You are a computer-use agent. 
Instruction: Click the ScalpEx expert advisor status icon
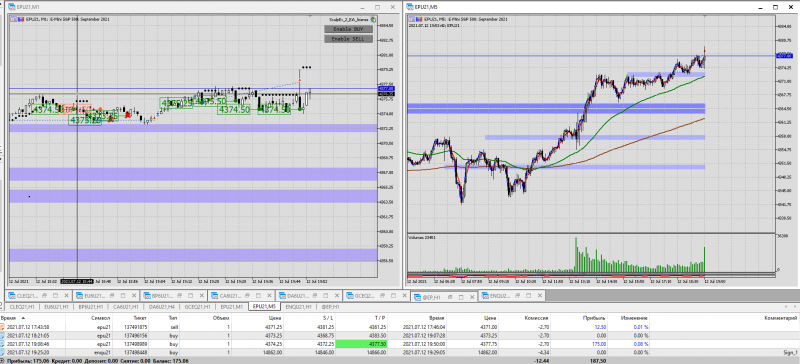pyautogui.click(x=373, y=19)
